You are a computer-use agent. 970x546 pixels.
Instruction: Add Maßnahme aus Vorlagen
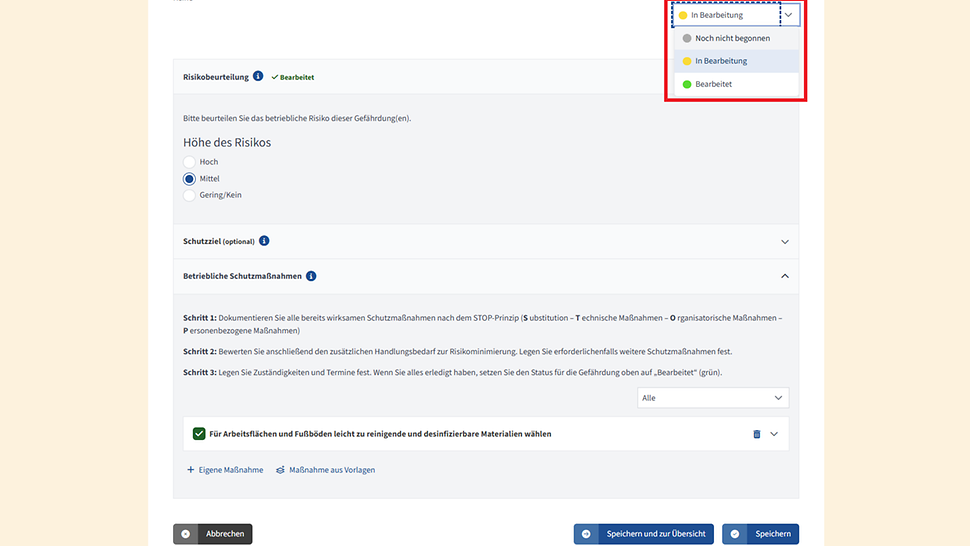pos(325,470)
